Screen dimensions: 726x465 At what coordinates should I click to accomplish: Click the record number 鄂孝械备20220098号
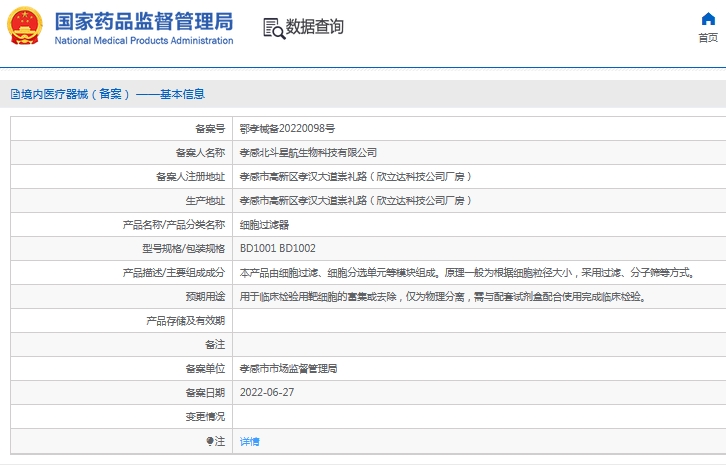pos(287,129)
